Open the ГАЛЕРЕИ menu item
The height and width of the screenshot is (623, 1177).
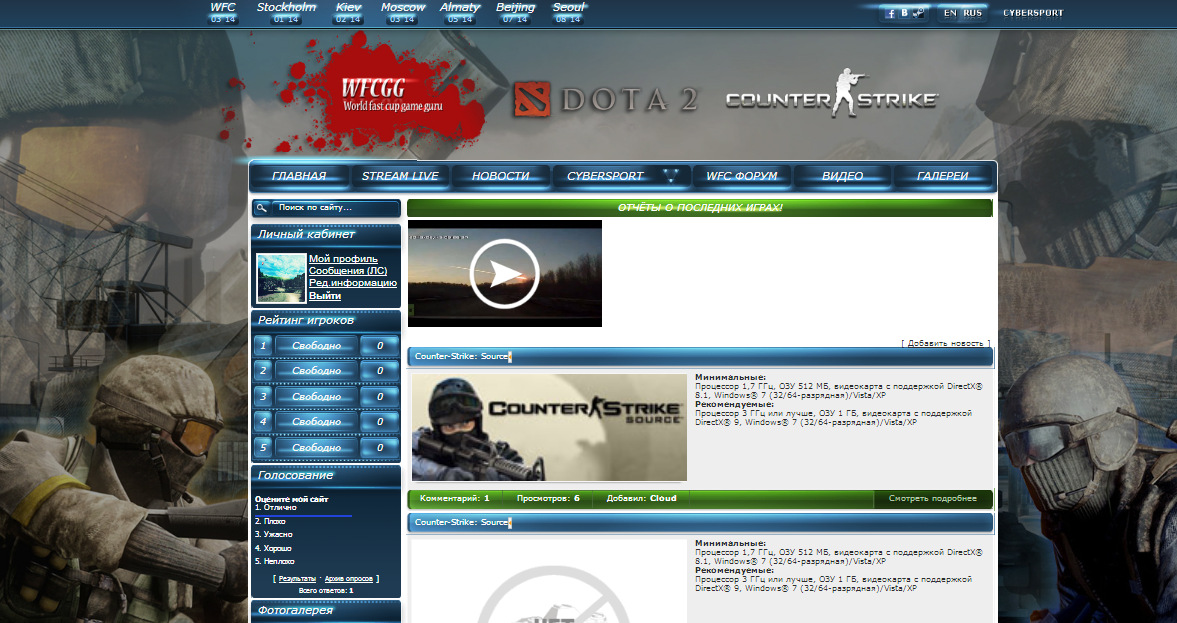[943, 176]
